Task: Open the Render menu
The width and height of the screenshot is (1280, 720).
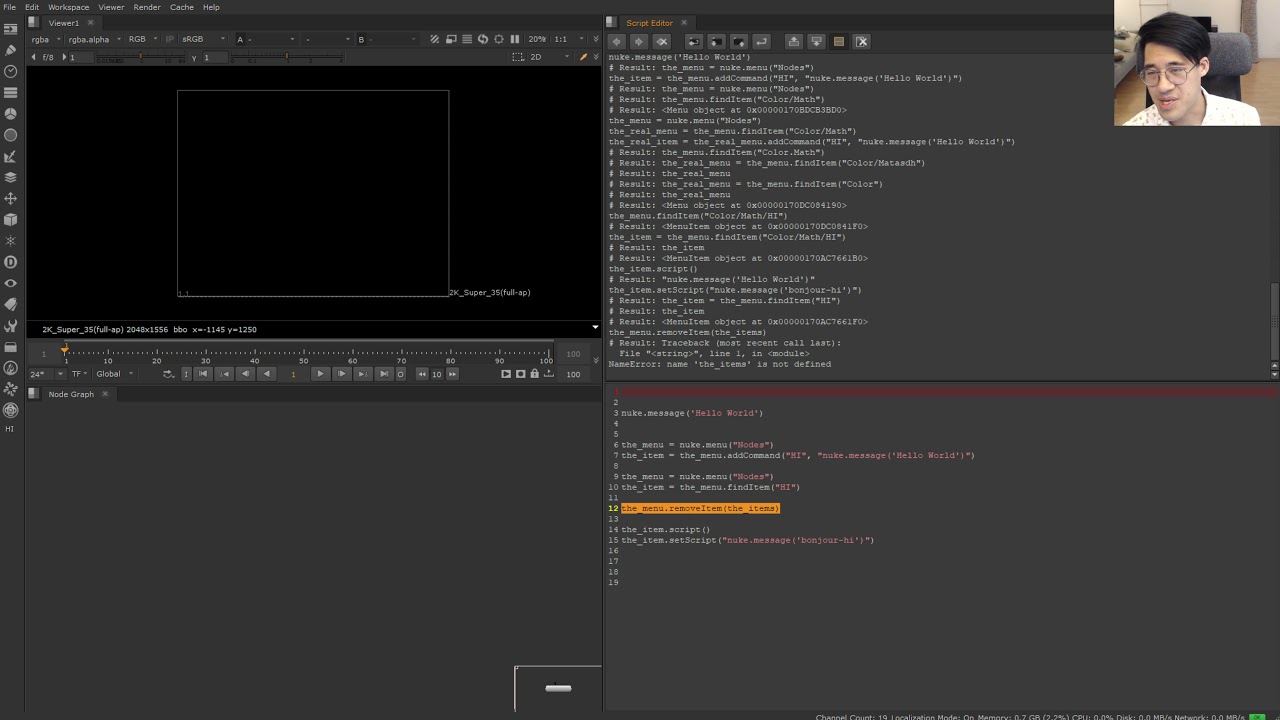Action: pos(147,7)
